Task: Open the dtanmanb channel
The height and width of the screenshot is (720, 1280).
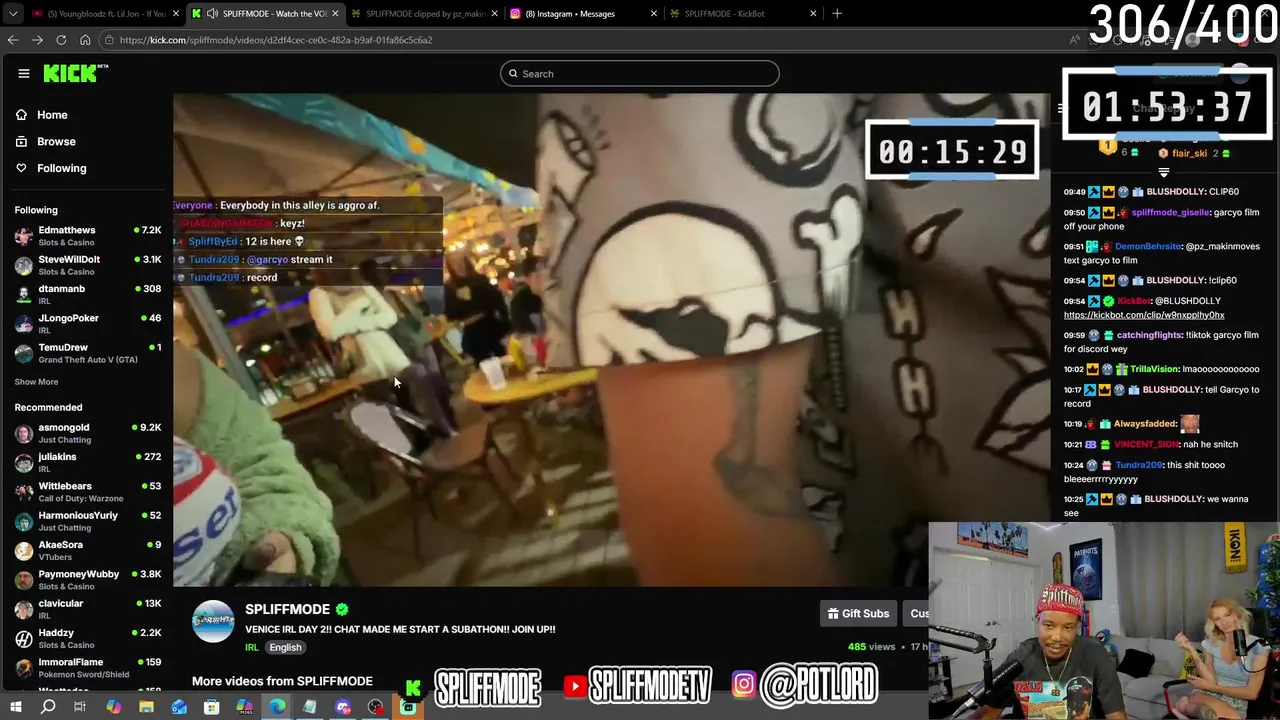Action: (x=88, y=294)
